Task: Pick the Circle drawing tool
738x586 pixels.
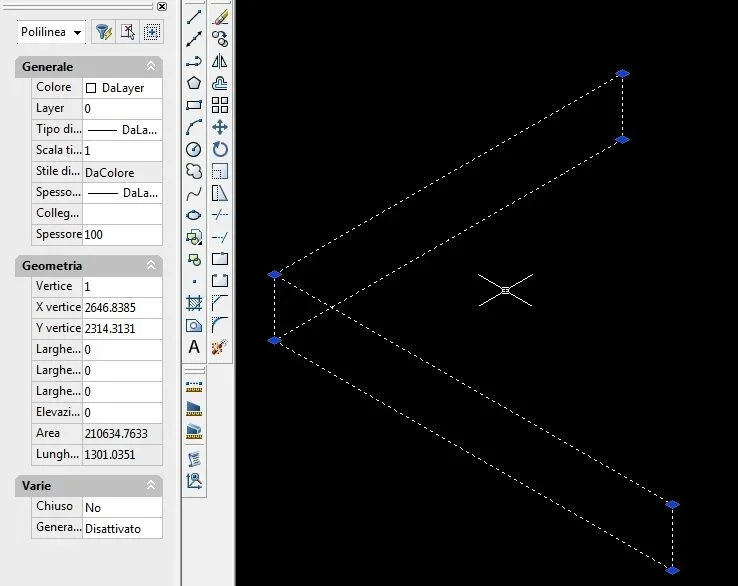Action: (194, 150)
